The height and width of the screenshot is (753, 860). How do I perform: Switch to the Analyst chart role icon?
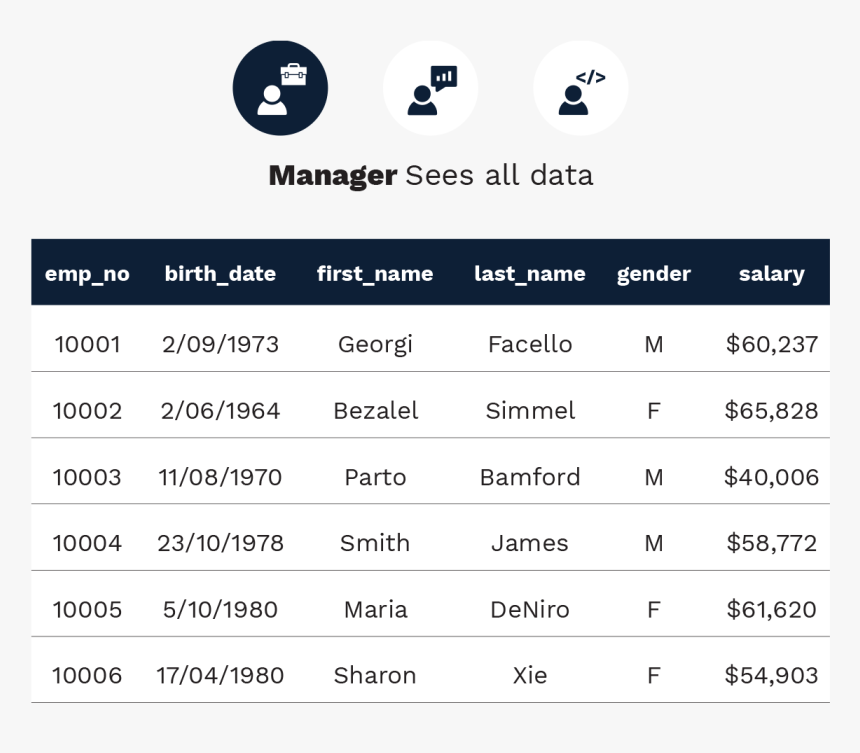[431, 88]
